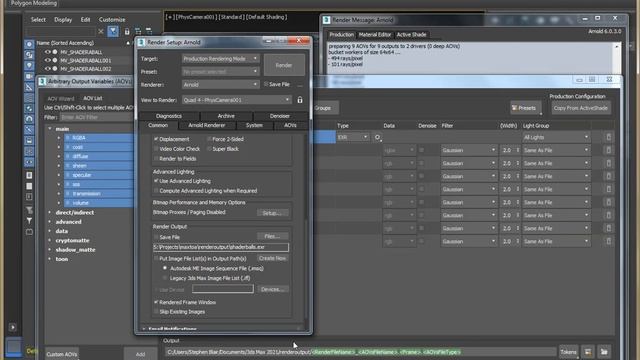Select Legacy 3ds Max Image File List option

(165, 278)
